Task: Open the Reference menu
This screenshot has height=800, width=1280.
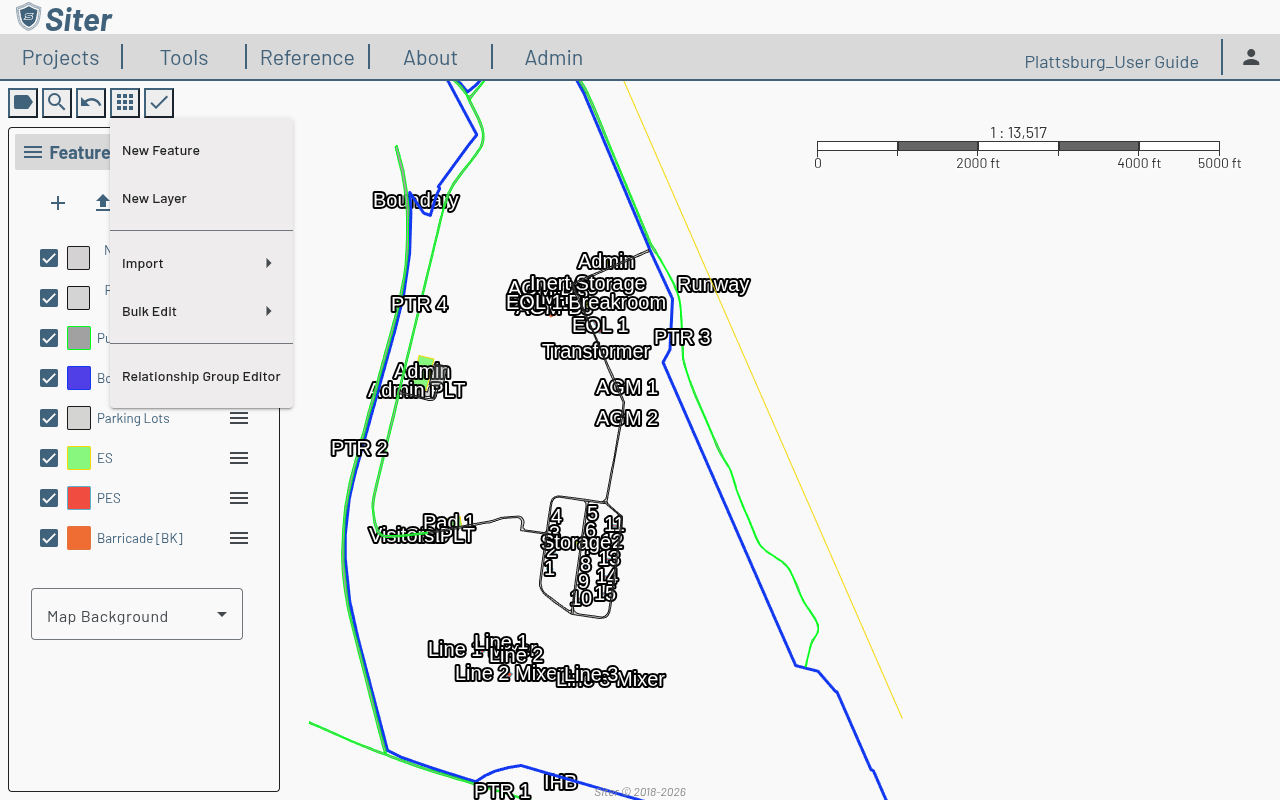Action: (307, 57)
